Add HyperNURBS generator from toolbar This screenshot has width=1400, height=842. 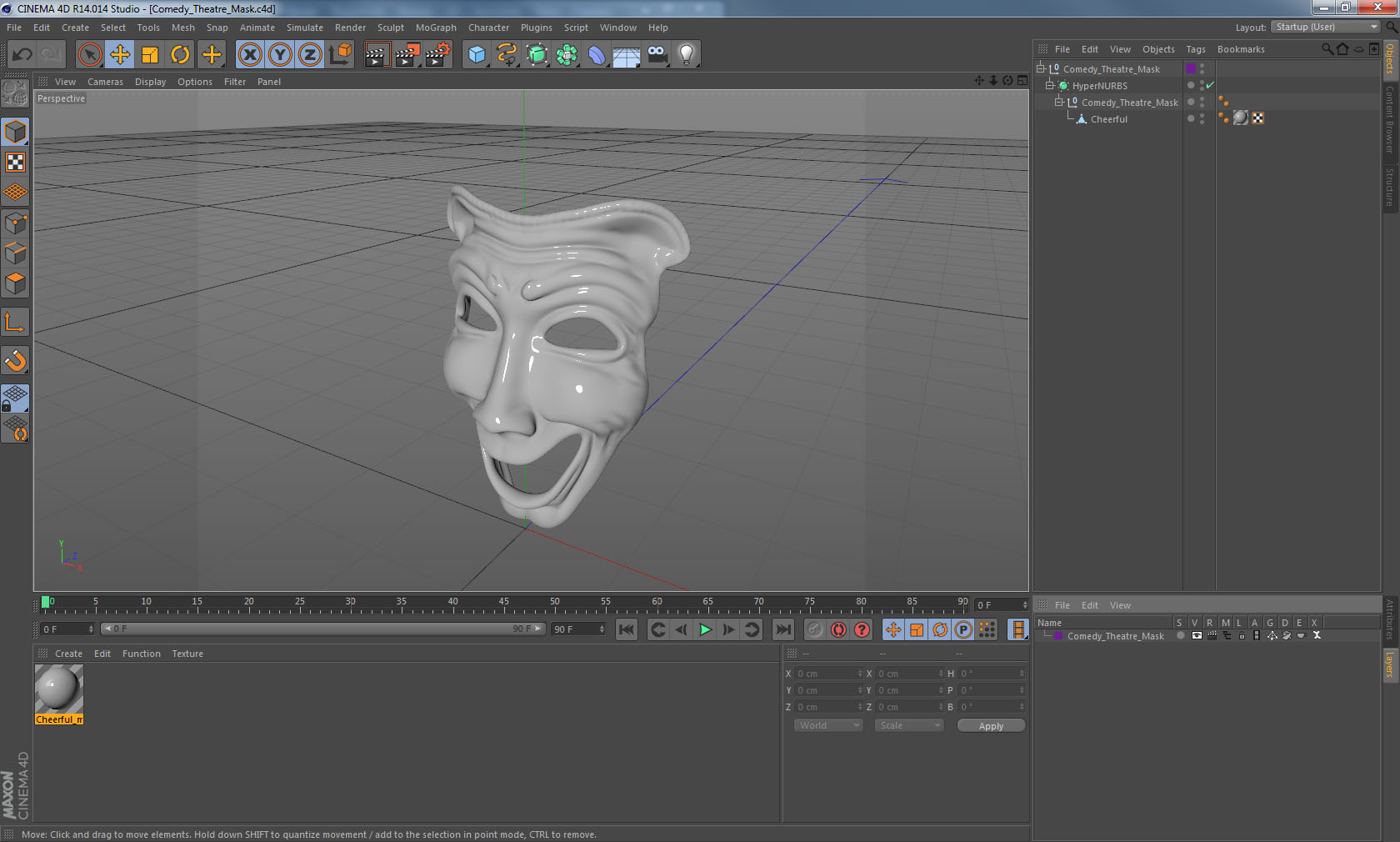pyautogui.click(x=537, y=55)
